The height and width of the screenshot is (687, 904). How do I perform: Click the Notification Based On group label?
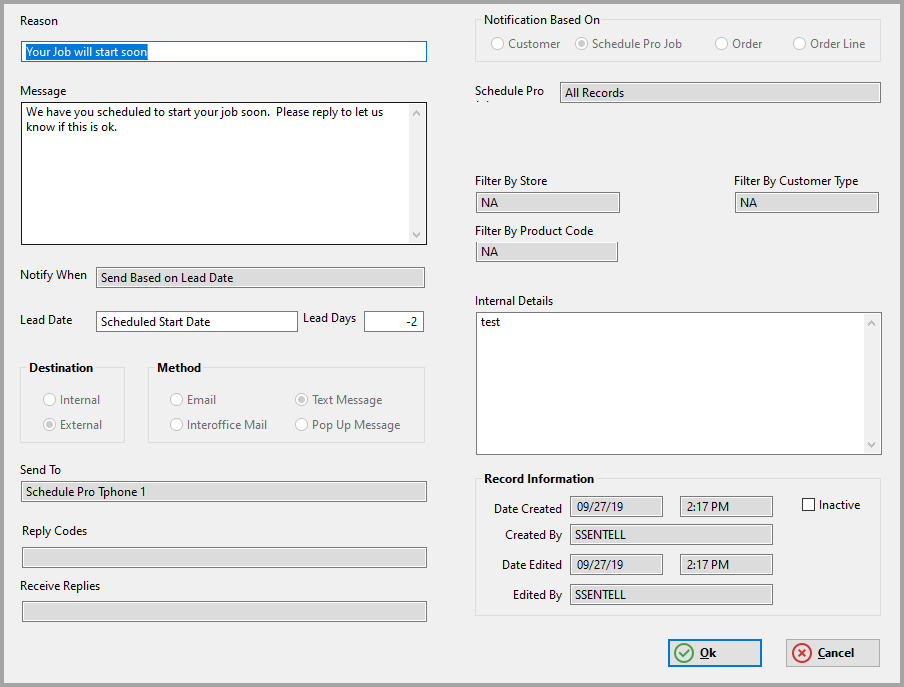coord(542,20)
